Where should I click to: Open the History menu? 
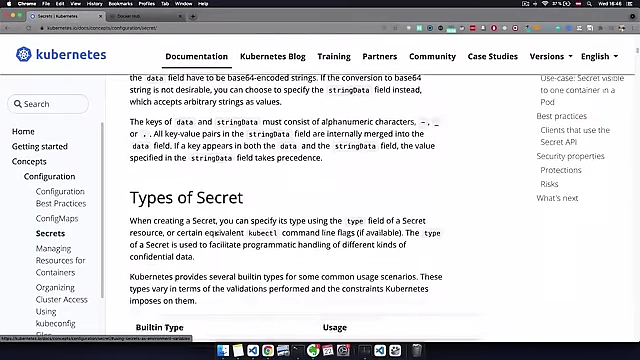[95, 4]
